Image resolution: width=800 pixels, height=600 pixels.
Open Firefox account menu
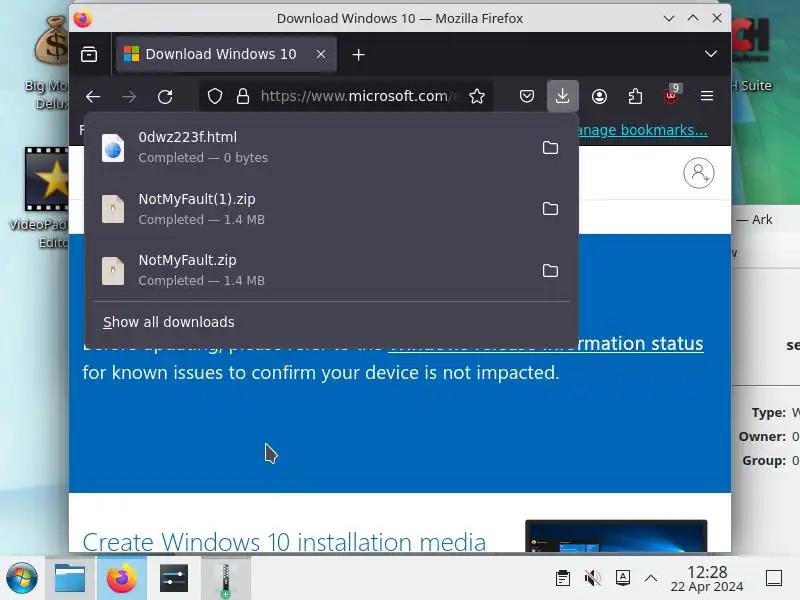point(599,96)
